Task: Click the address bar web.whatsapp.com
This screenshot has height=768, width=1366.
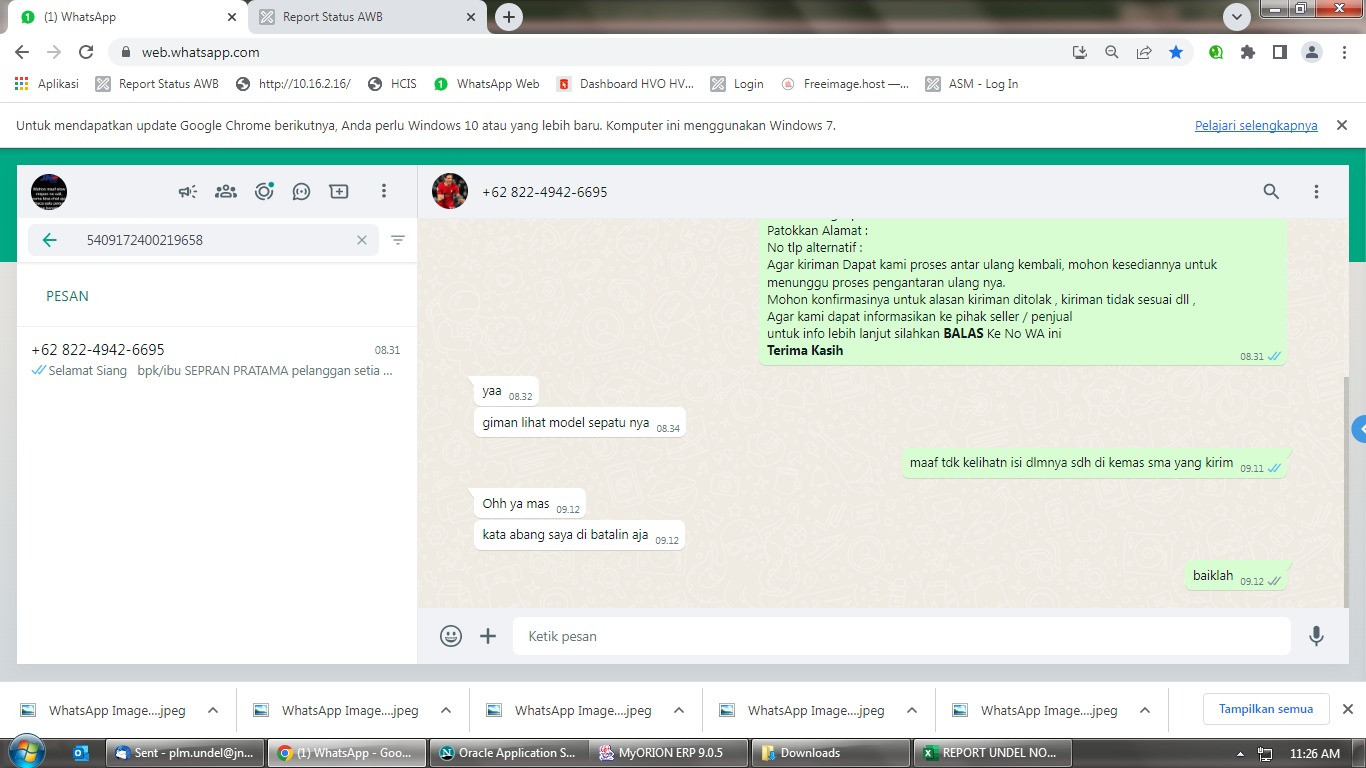Action: point(200,52)
